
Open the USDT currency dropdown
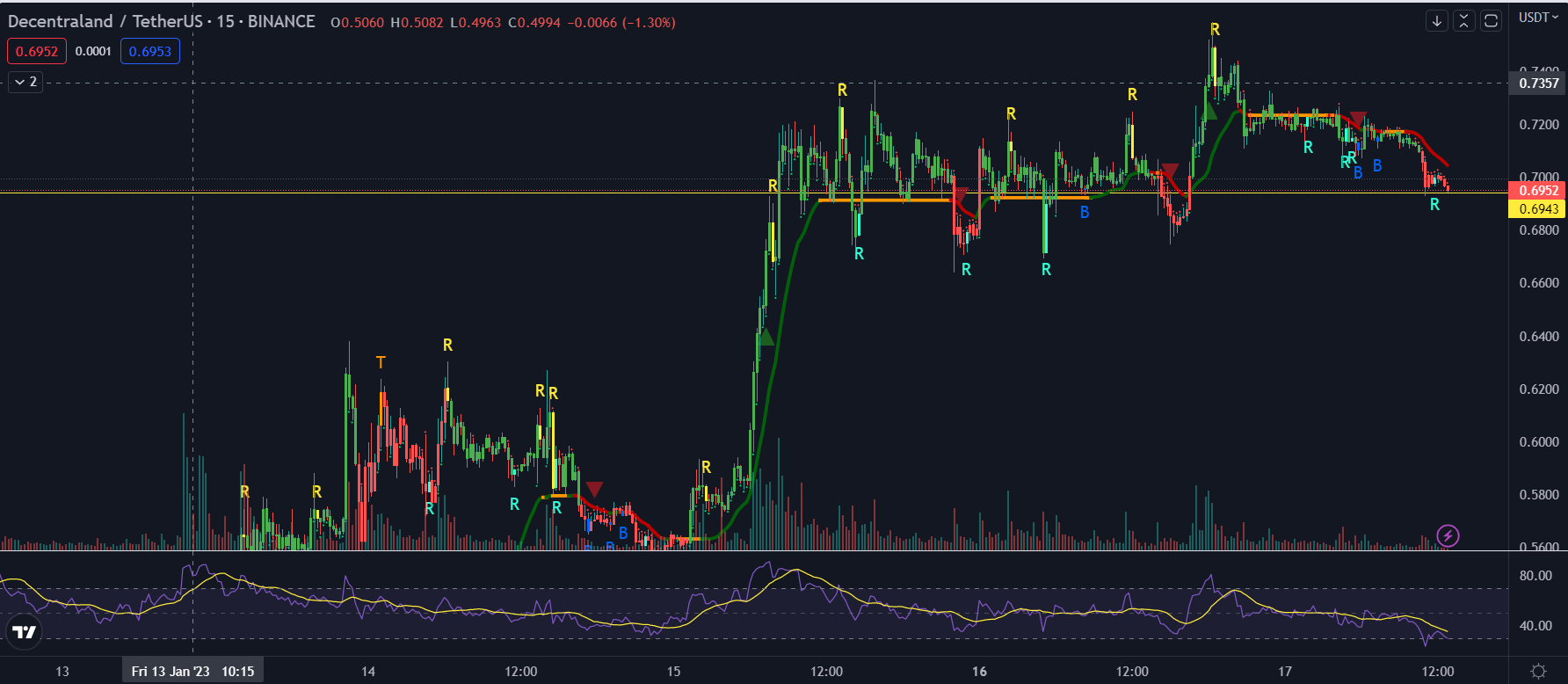click(x=1539, y=18)
